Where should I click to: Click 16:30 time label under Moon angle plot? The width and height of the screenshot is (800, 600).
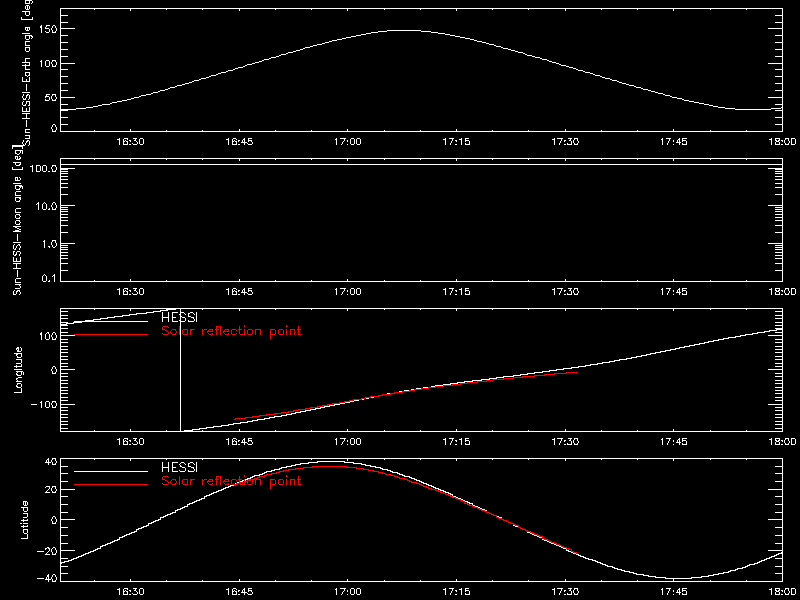(131, 292)
